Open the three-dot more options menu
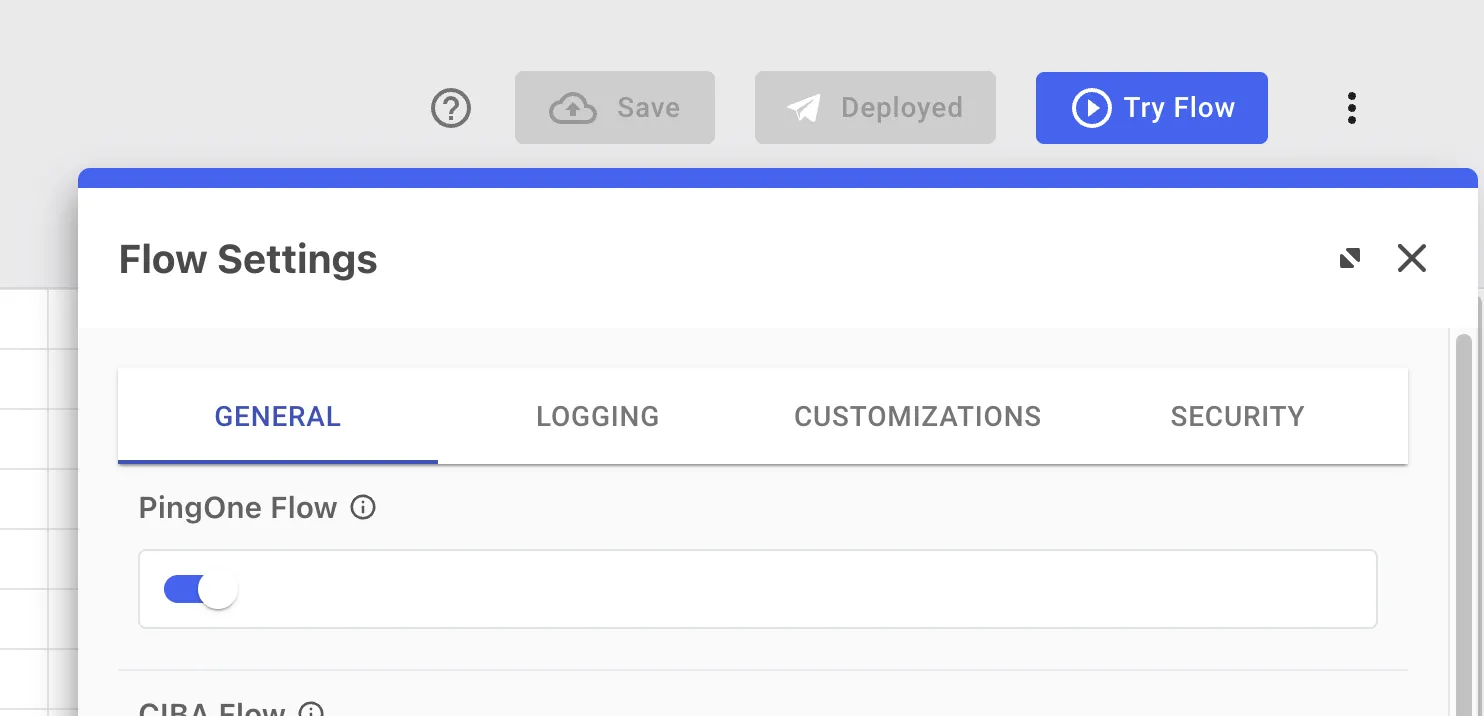This screenshot has width=1484, height=716. point(1352,108)
